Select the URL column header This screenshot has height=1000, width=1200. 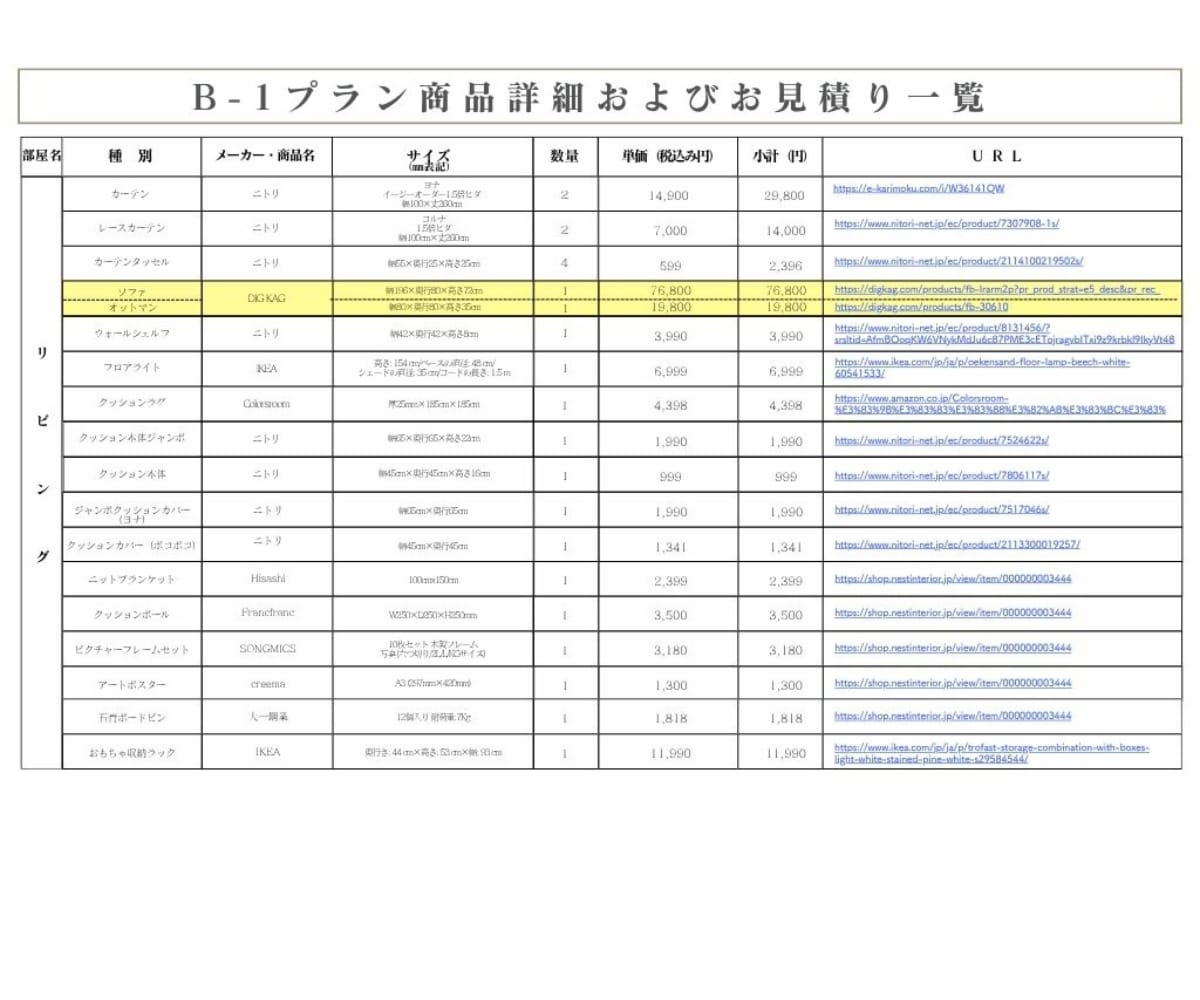[1002, 156]
